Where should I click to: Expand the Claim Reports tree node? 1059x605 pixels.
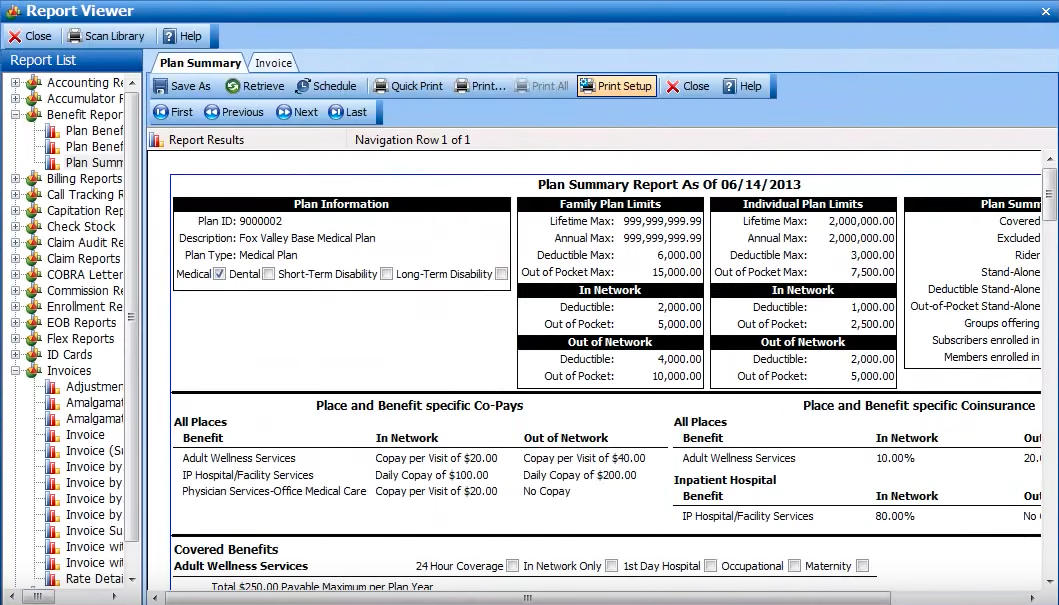tap(16, 259)
